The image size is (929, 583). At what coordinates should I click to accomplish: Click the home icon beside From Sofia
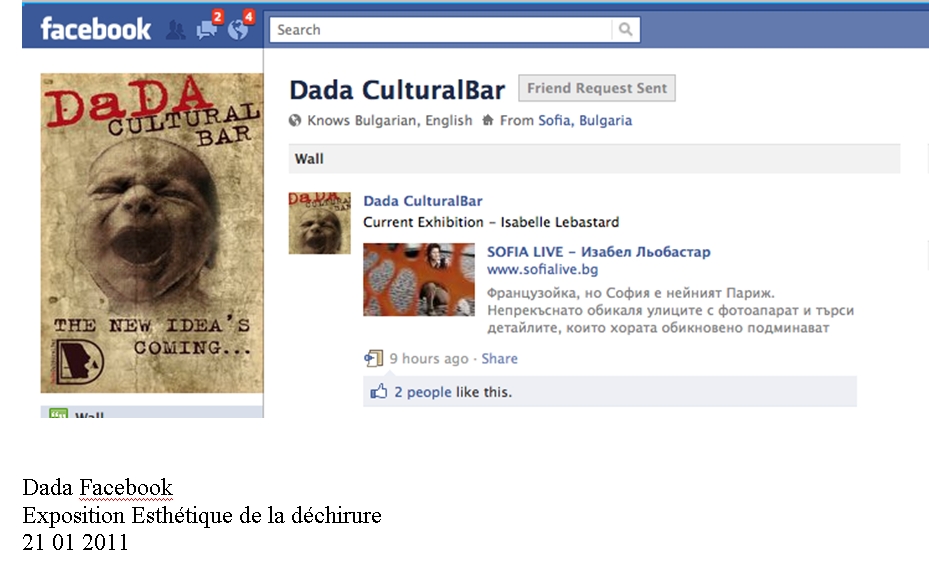coord(488,120)
